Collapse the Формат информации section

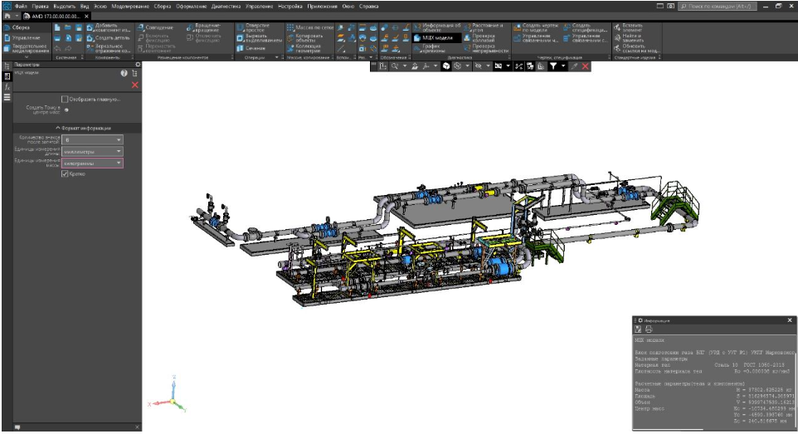[77, 128]
